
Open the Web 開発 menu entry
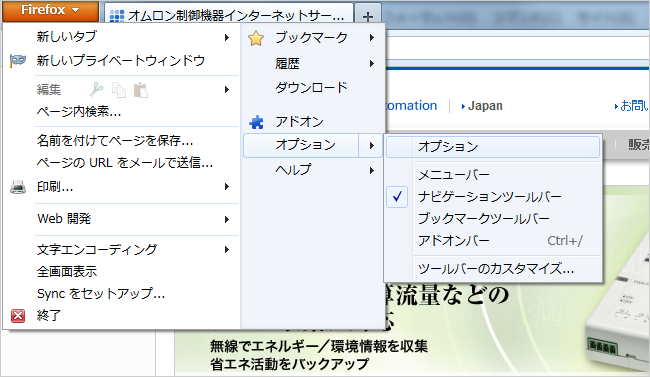pos(64,219)
